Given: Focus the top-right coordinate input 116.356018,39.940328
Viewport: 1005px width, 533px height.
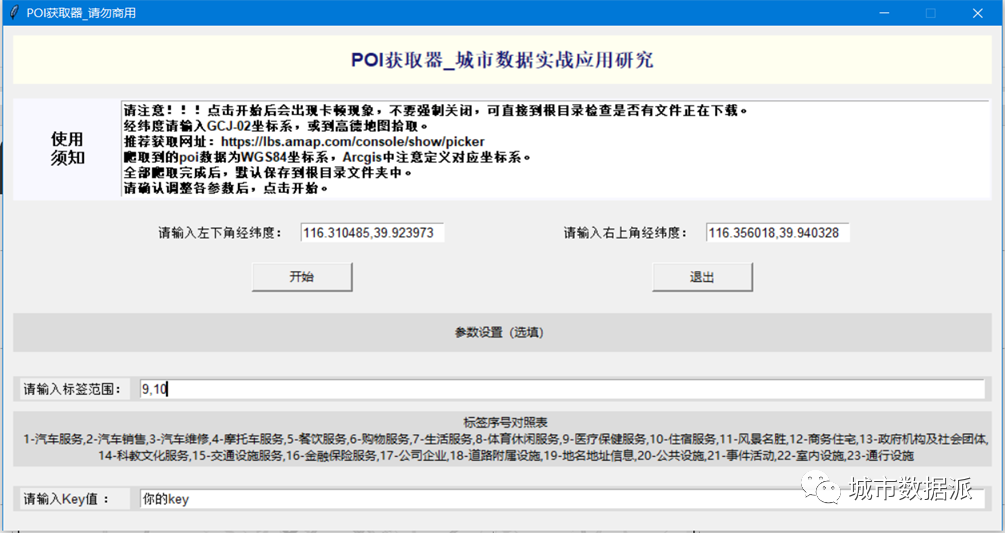Looking at the screenshot, I should [777, 233].
